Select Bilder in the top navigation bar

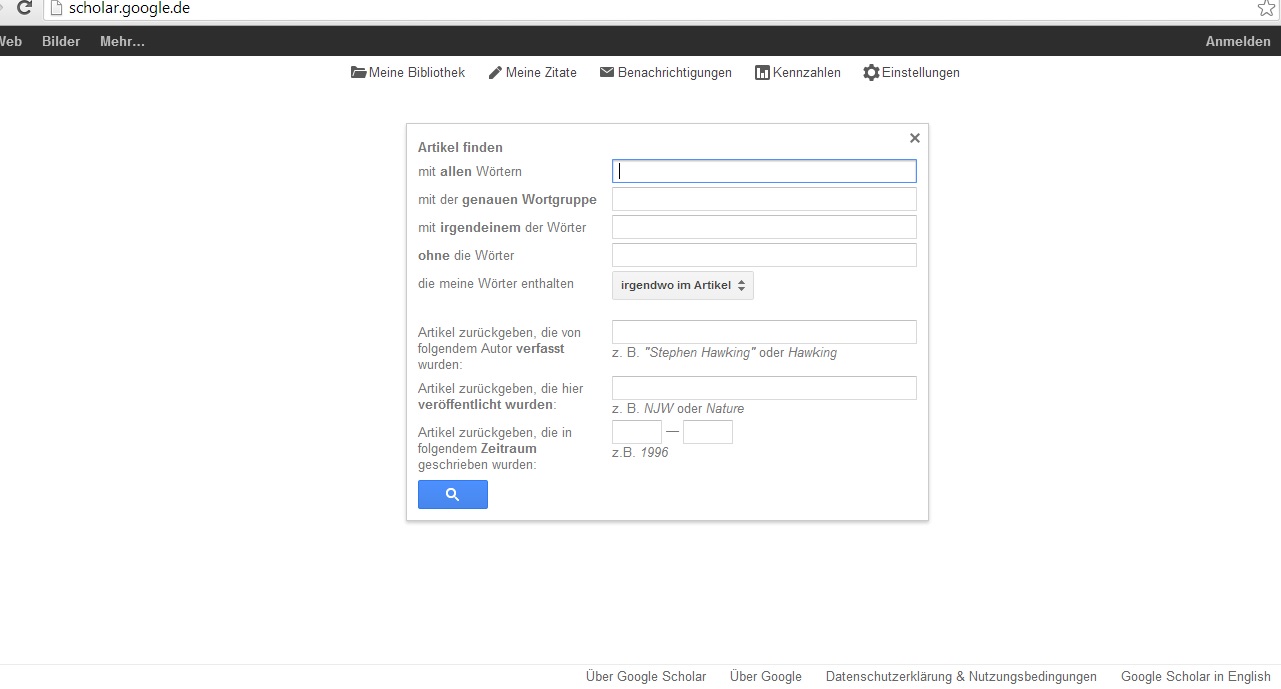(x=61, y=42)
